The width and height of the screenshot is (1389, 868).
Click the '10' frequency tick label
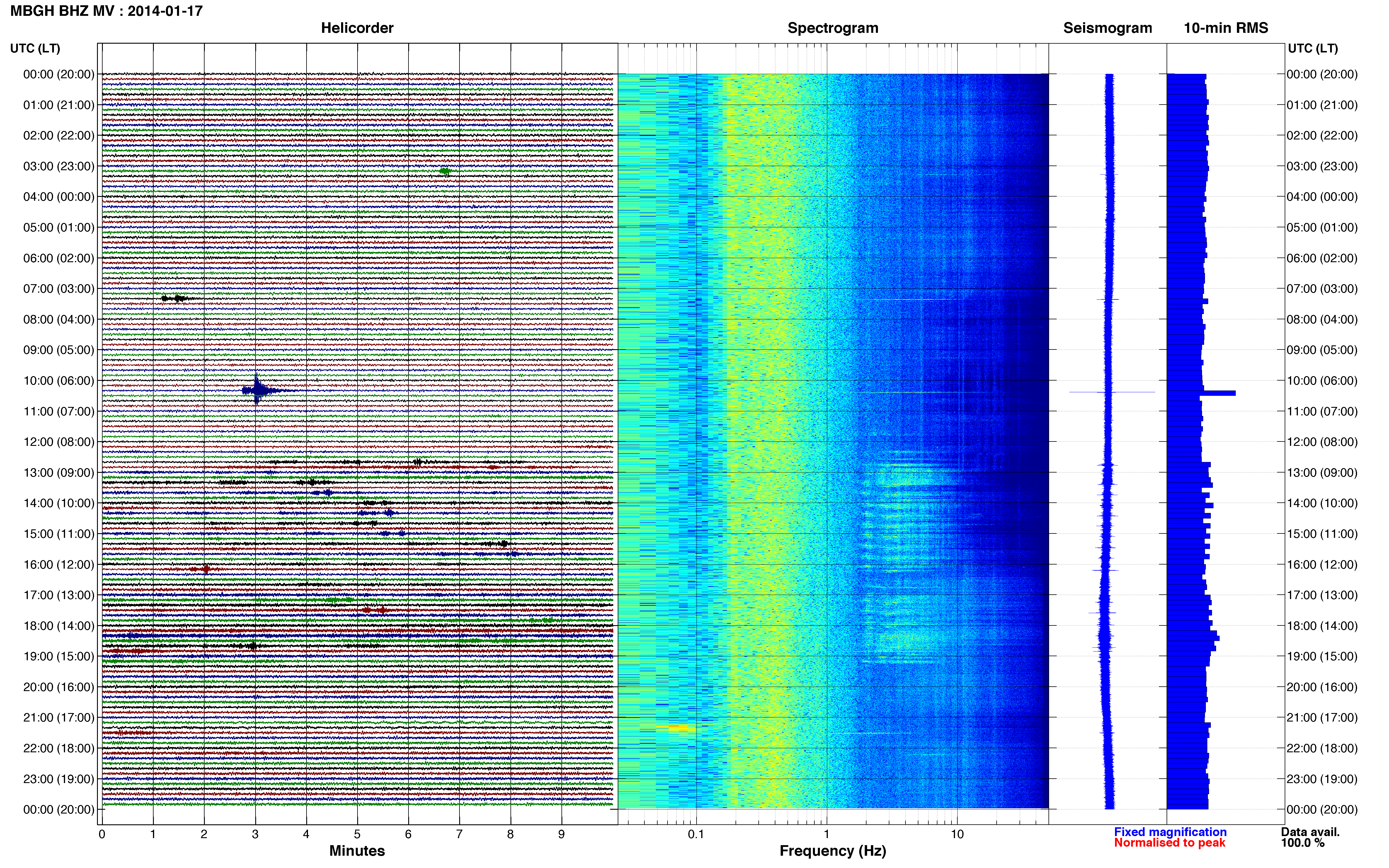tap(957, 834)
